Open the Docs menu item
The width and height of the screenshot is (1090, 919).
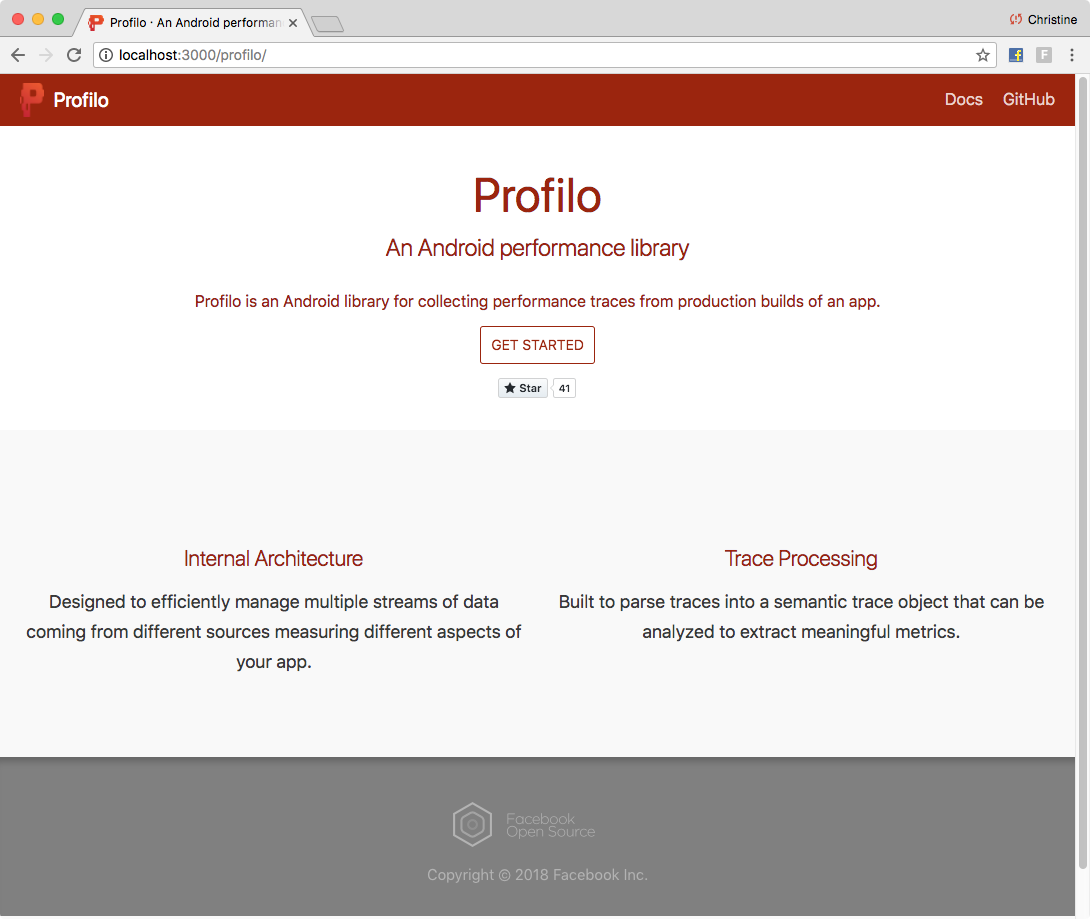(x=963, y=100)
